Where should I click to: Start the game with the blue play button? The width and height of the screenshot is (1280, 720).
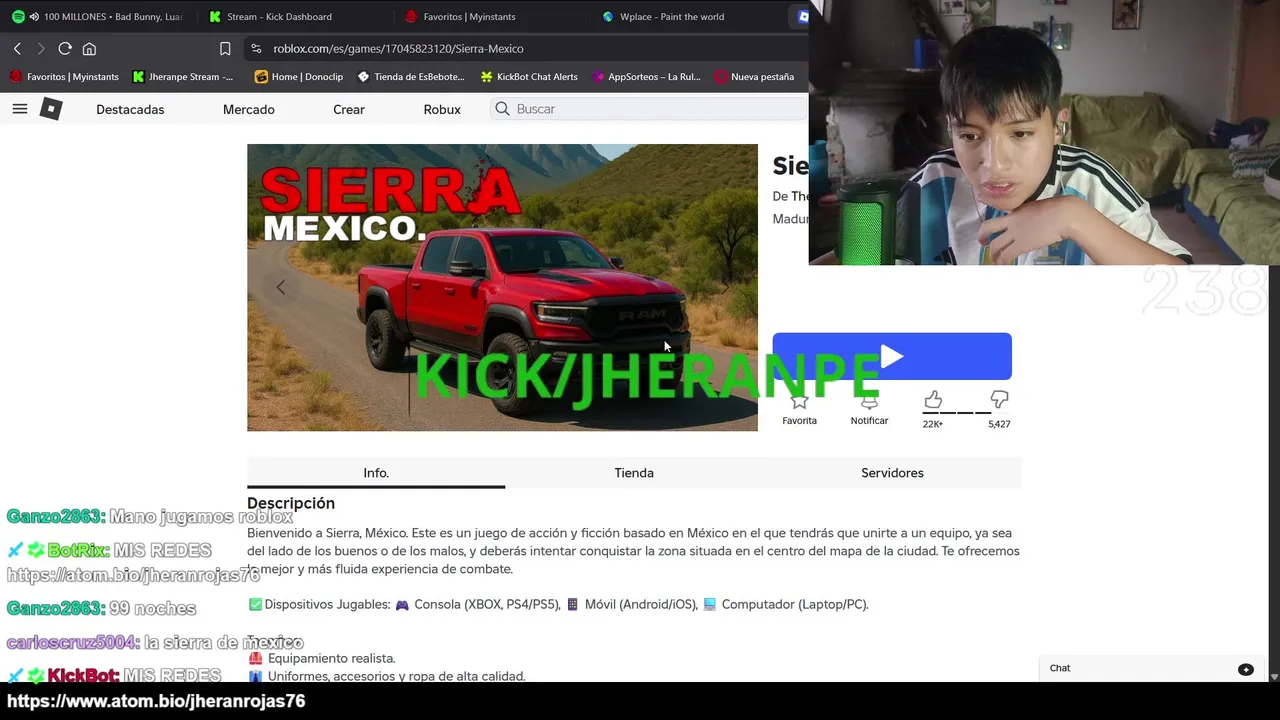(x=892, y=356)
